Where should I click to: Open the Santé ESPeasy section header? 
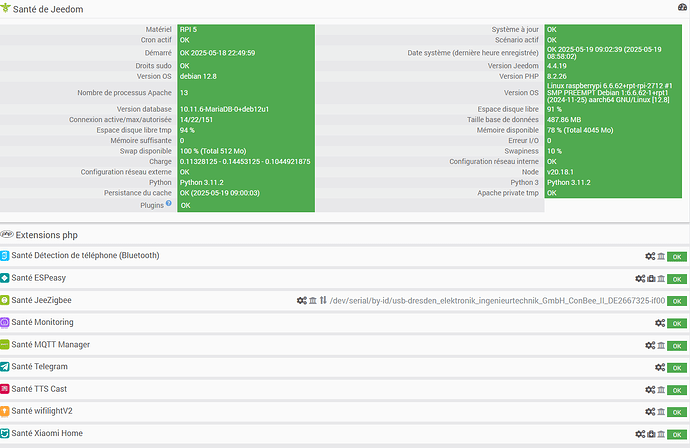pyautogui.click(x=39, y=278)
